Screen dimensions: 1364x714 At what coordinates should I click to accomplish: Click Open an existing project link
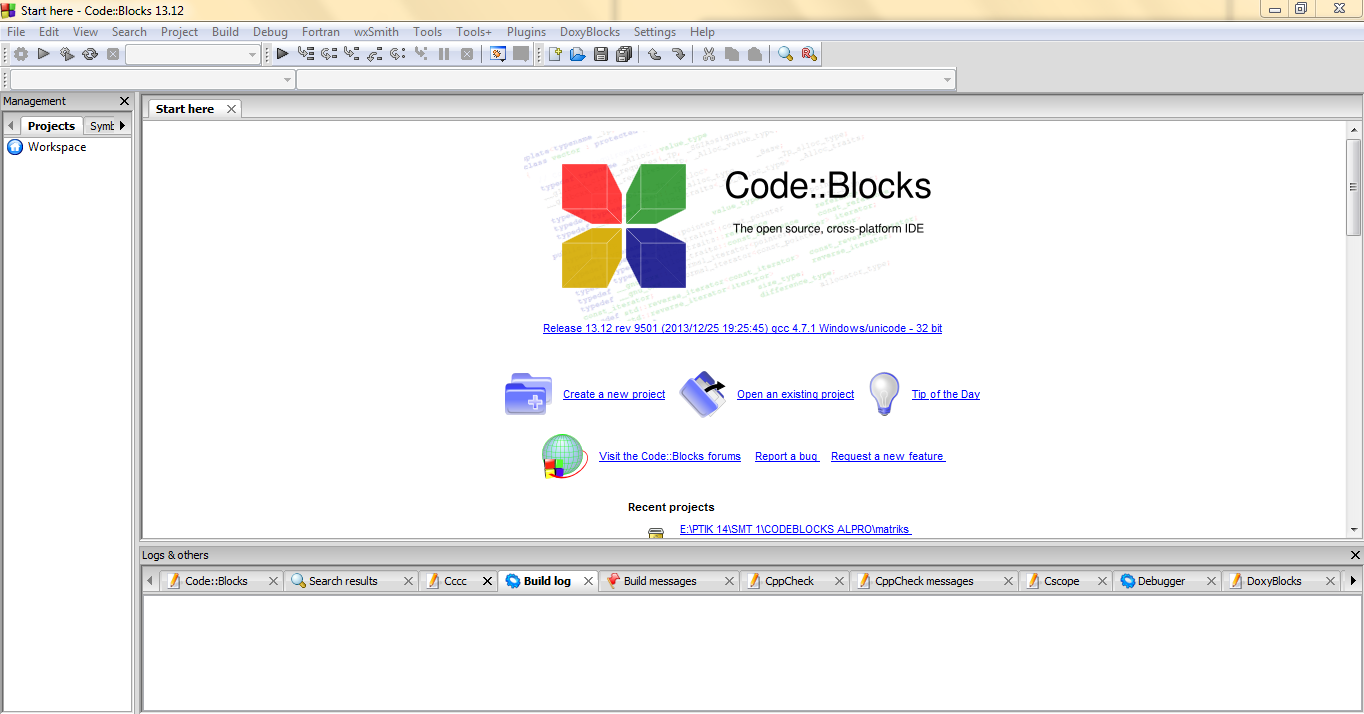(x=795, y=394)
